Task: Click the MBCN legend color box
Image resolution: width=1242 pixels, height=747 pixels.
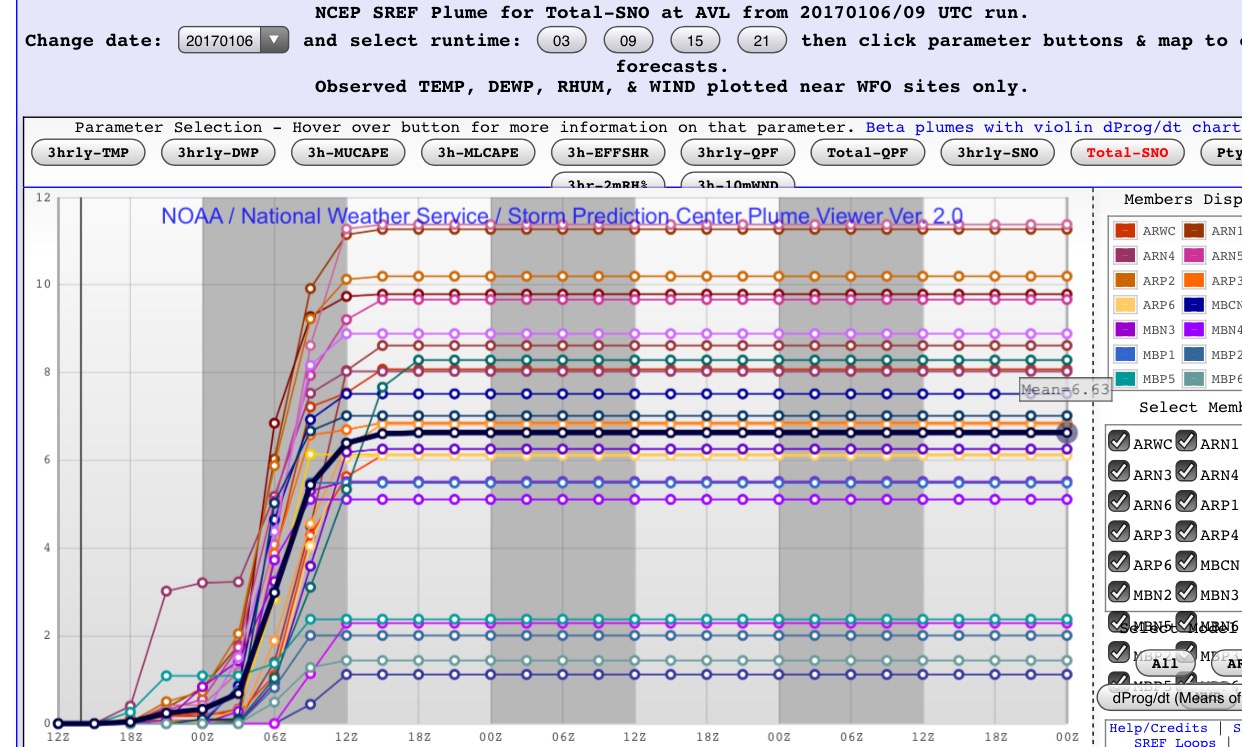Action: tap(1194, 305)
